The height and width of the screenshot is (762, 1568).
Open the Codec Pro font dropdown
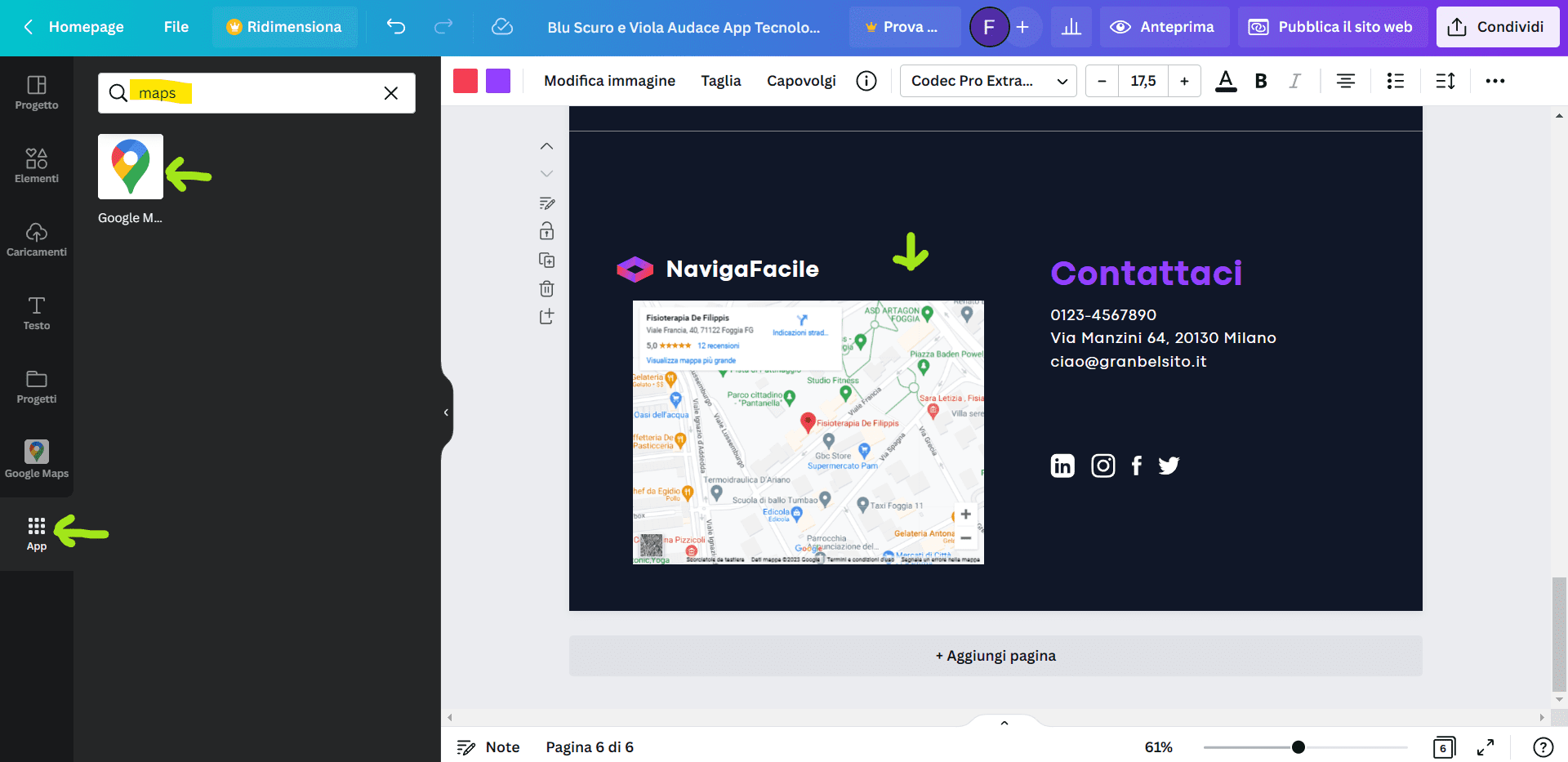click(988, 81)
